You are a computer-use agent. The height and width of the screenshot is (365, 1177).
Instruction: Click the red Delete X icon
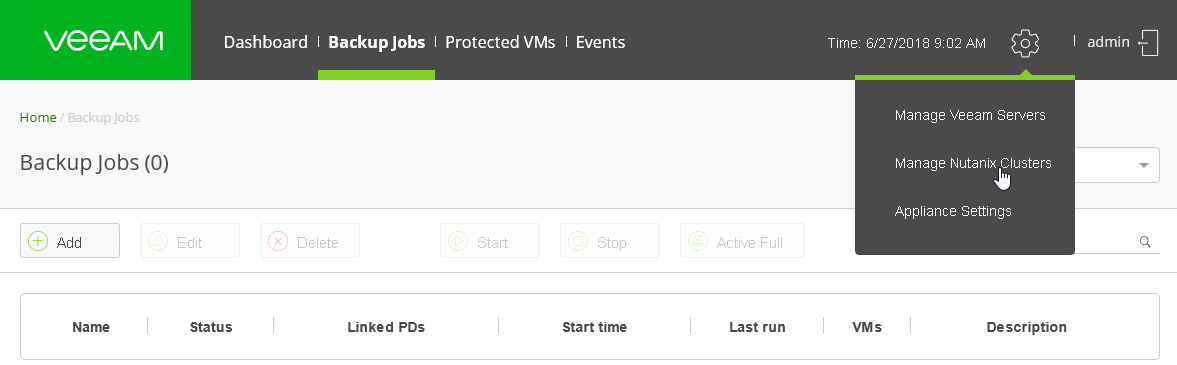tap(278, 241)
